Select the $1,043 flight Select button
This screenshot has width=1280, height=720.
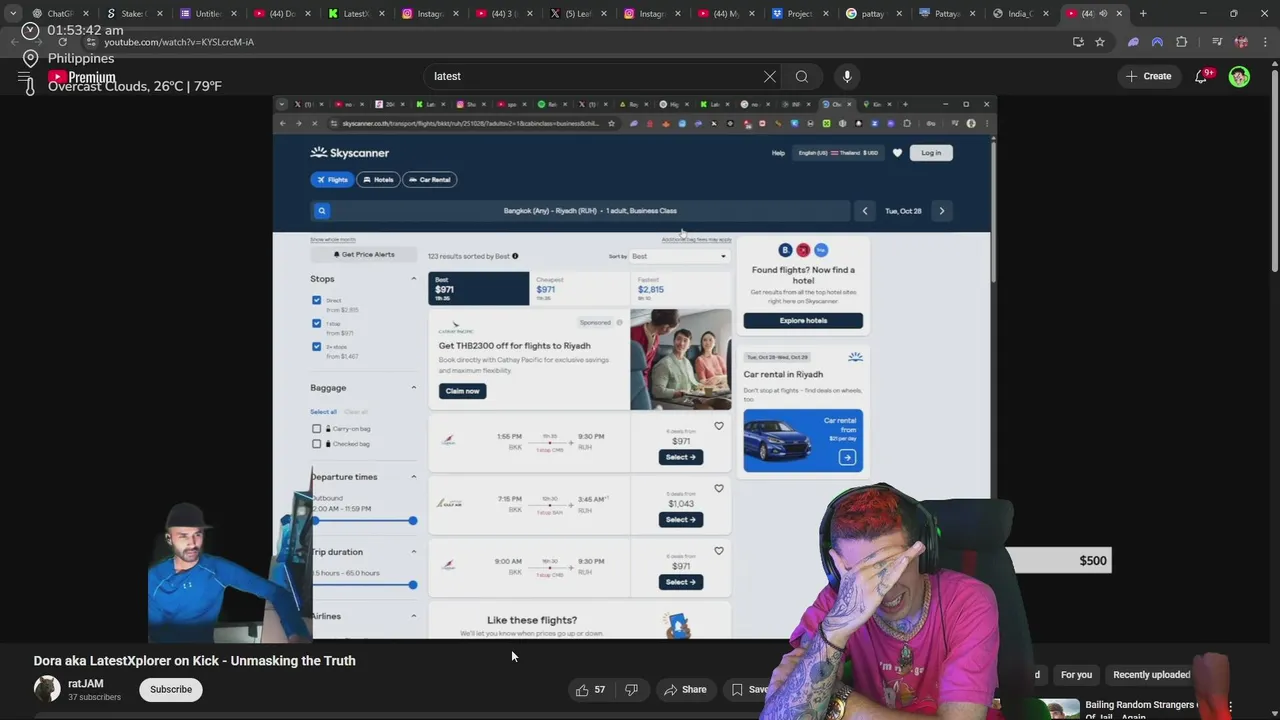point(681,519)
